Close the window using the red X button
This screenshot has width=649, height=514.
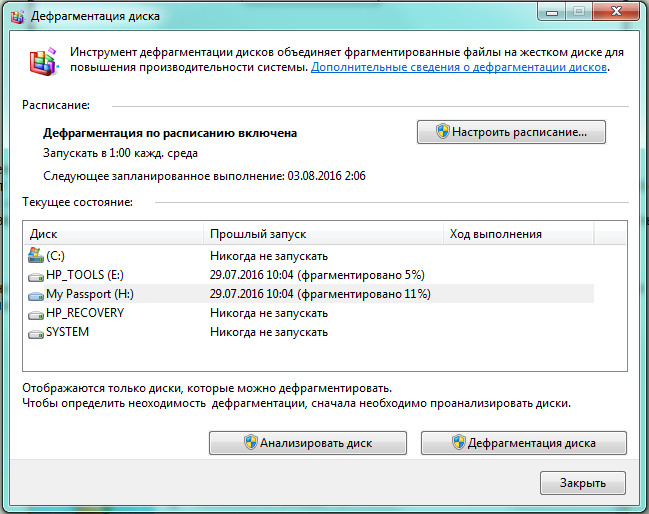tap(616, 12)
